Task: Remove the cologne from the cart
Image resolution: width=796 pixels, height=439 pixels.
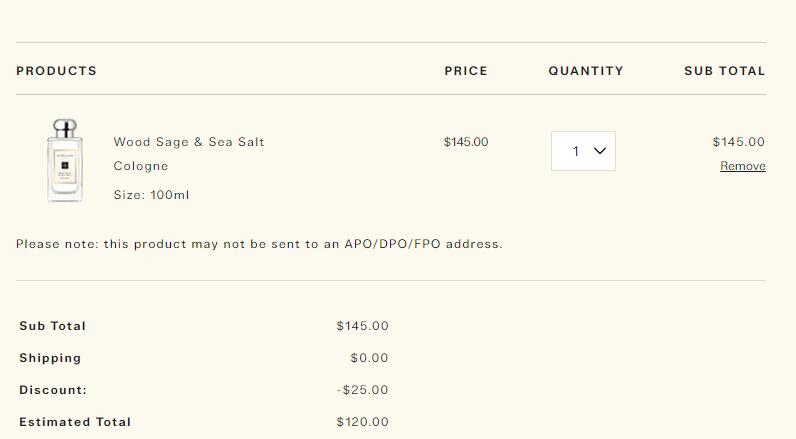Action: [743, 166]
